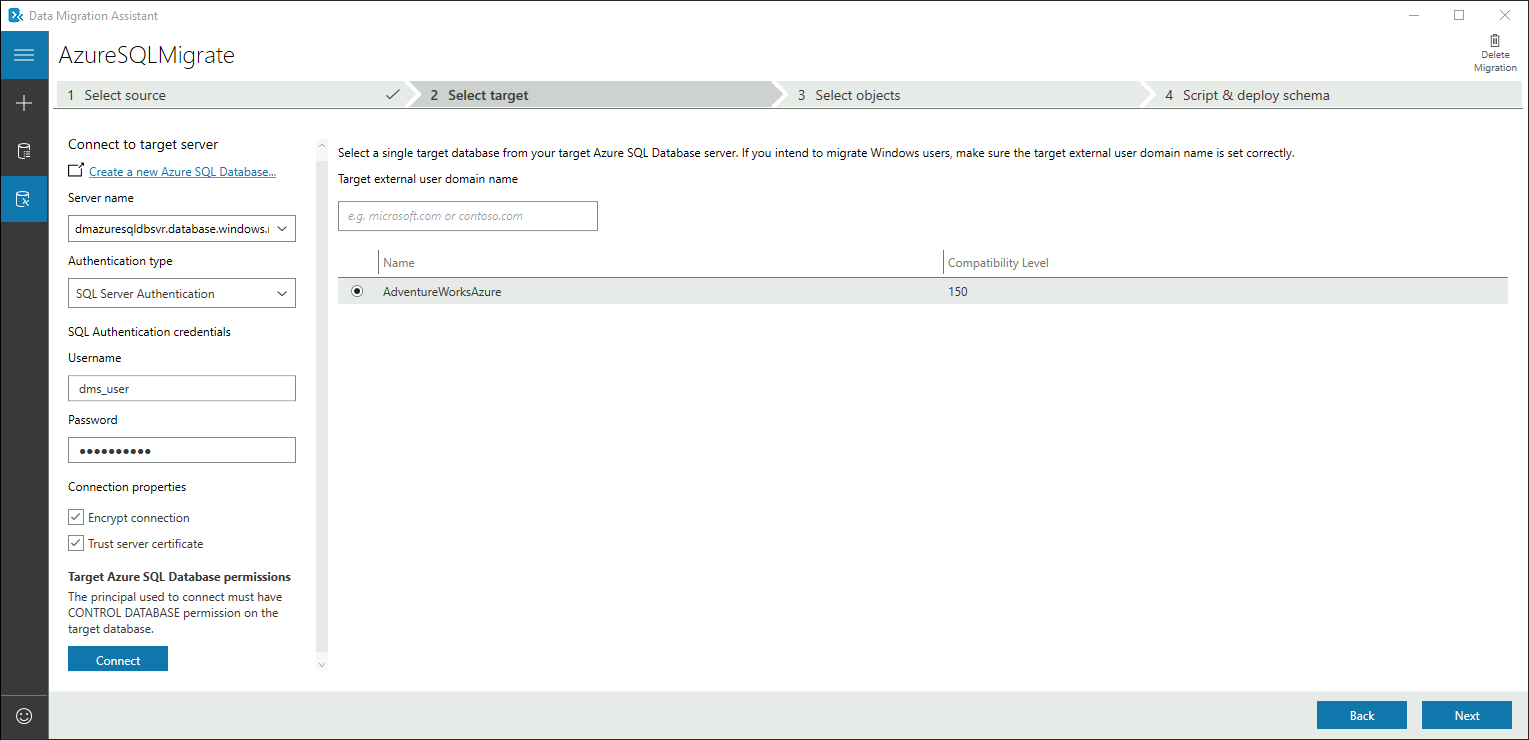Click the compatibility value 150
This screenshot has width=1529, height=740.
coord(958,292)
